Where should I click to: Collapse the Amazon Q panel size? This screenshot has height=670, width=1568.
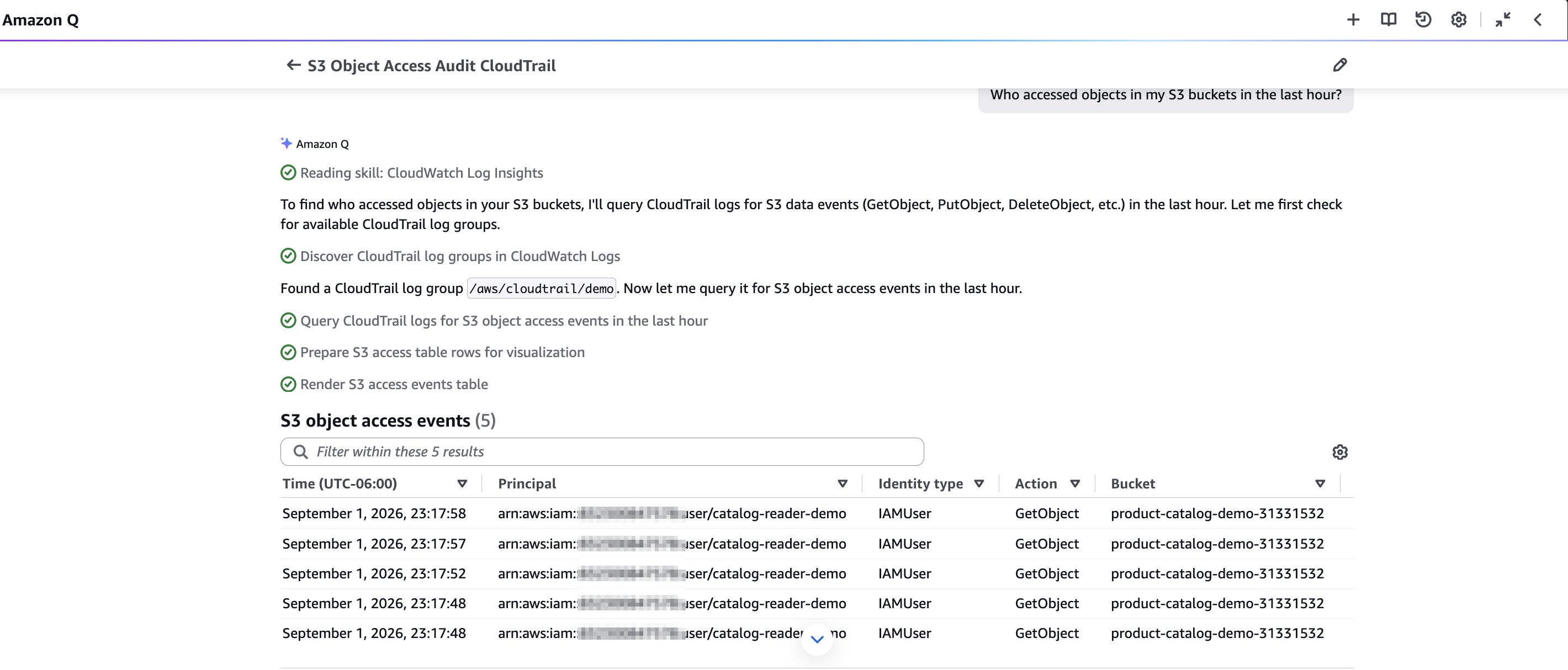pos(1503,20)
